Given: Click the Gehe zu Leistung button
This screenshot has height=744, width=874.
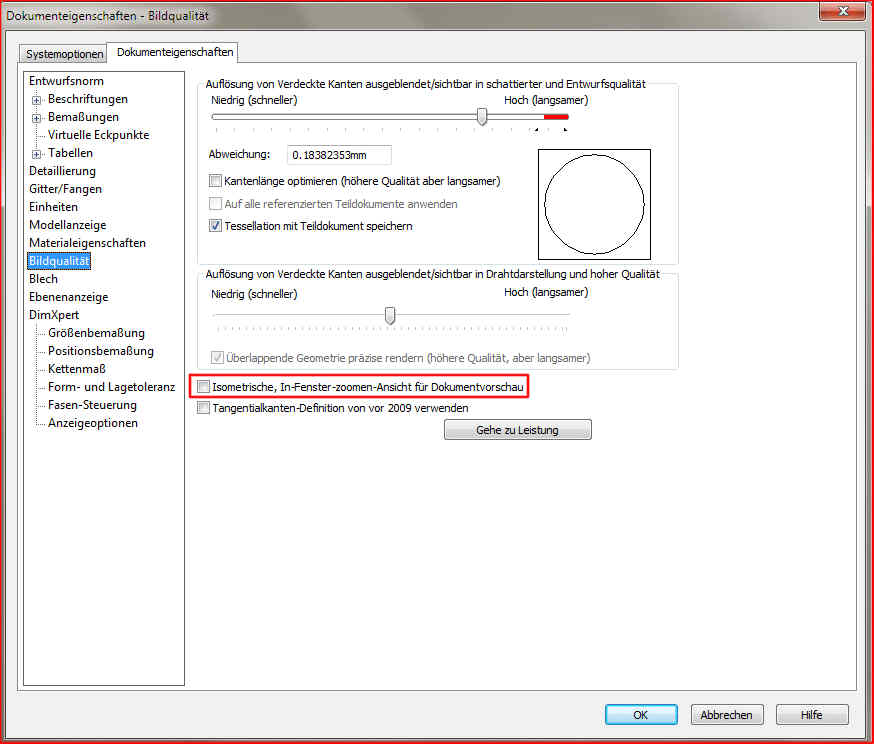Looking at the screenshot, I should click(x=518, y=430).
